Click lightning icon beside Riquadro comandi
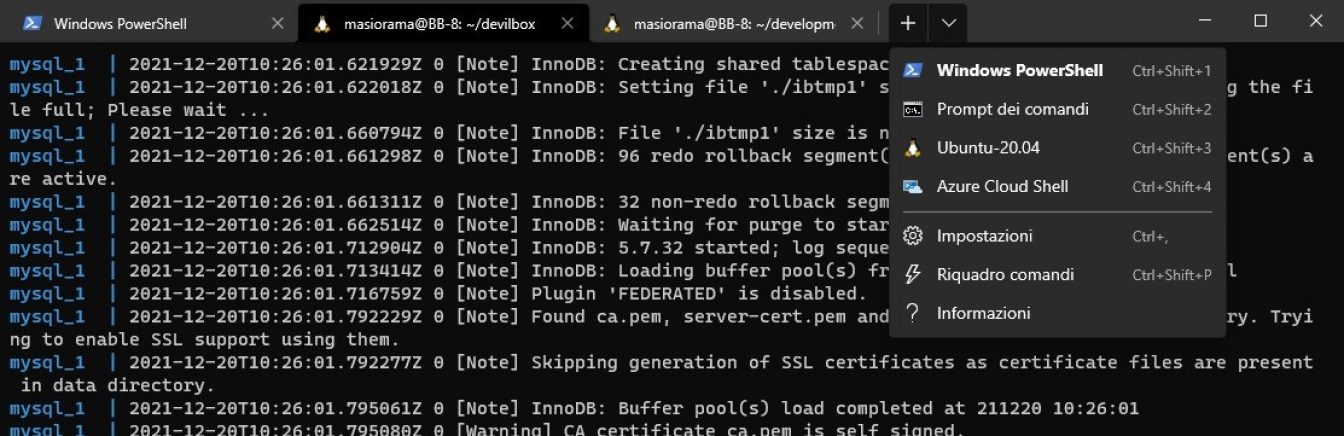Viewport: 1344px width, 436px height. pos(912,275)
